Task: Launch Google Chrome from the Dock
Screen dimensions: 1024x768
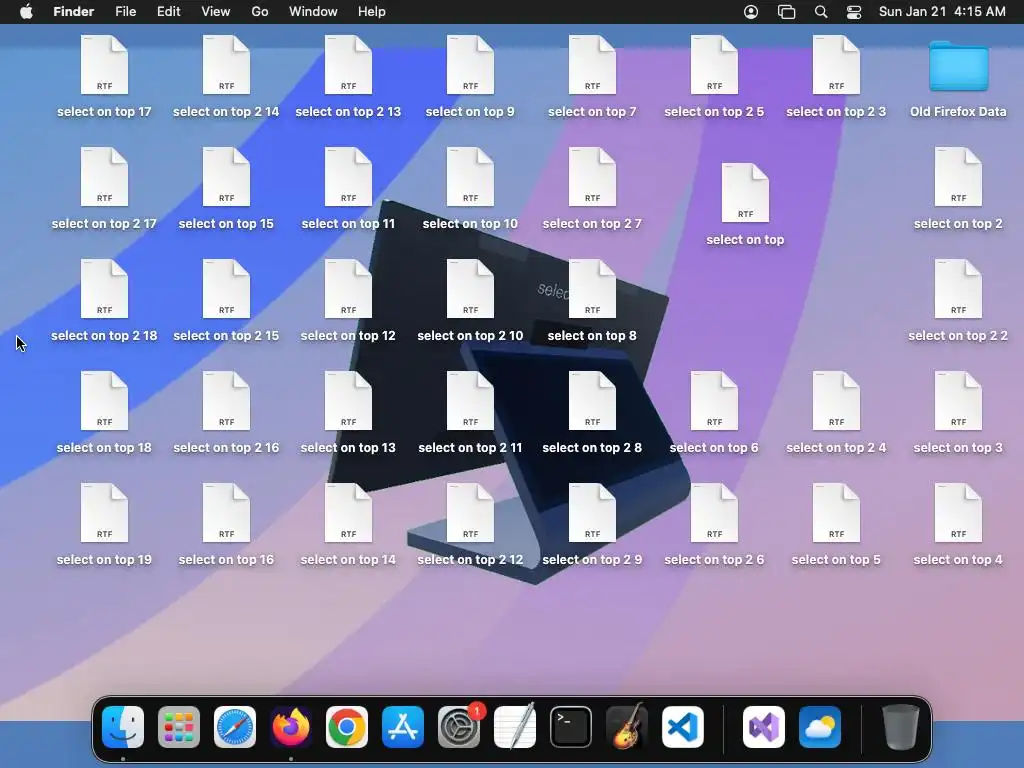Action: tap(347, 727)
